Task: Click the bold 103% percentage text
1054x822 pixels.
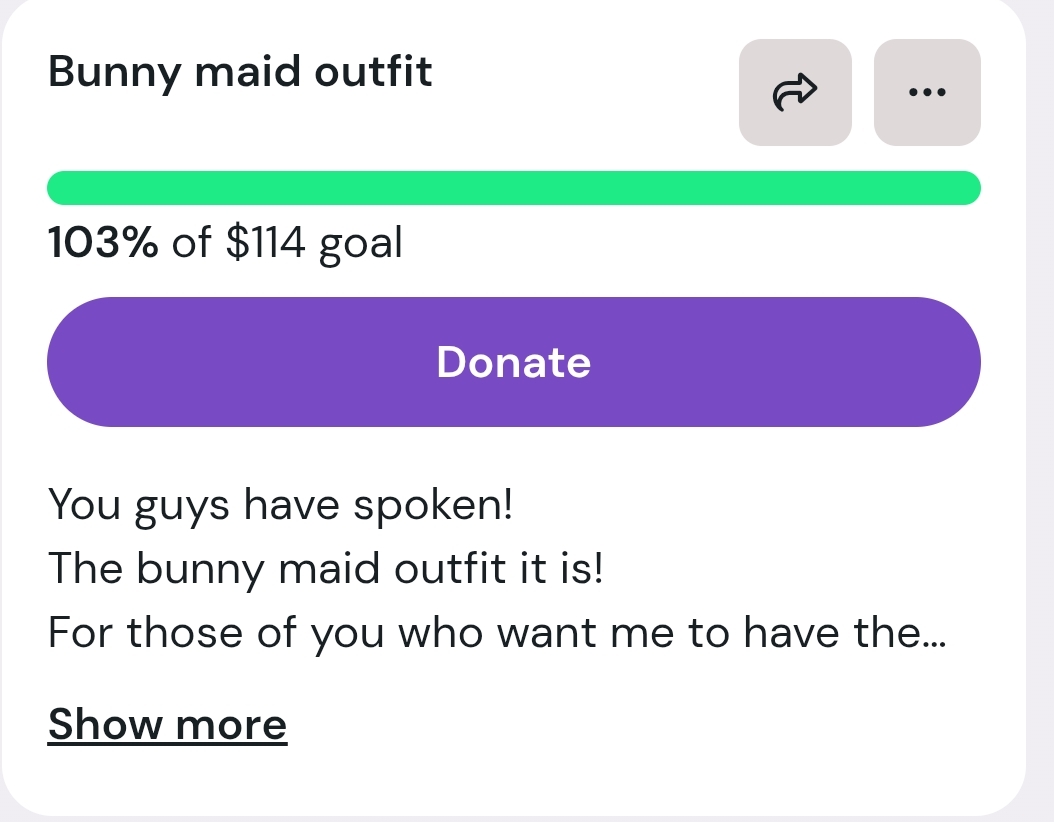Action: 102,242
